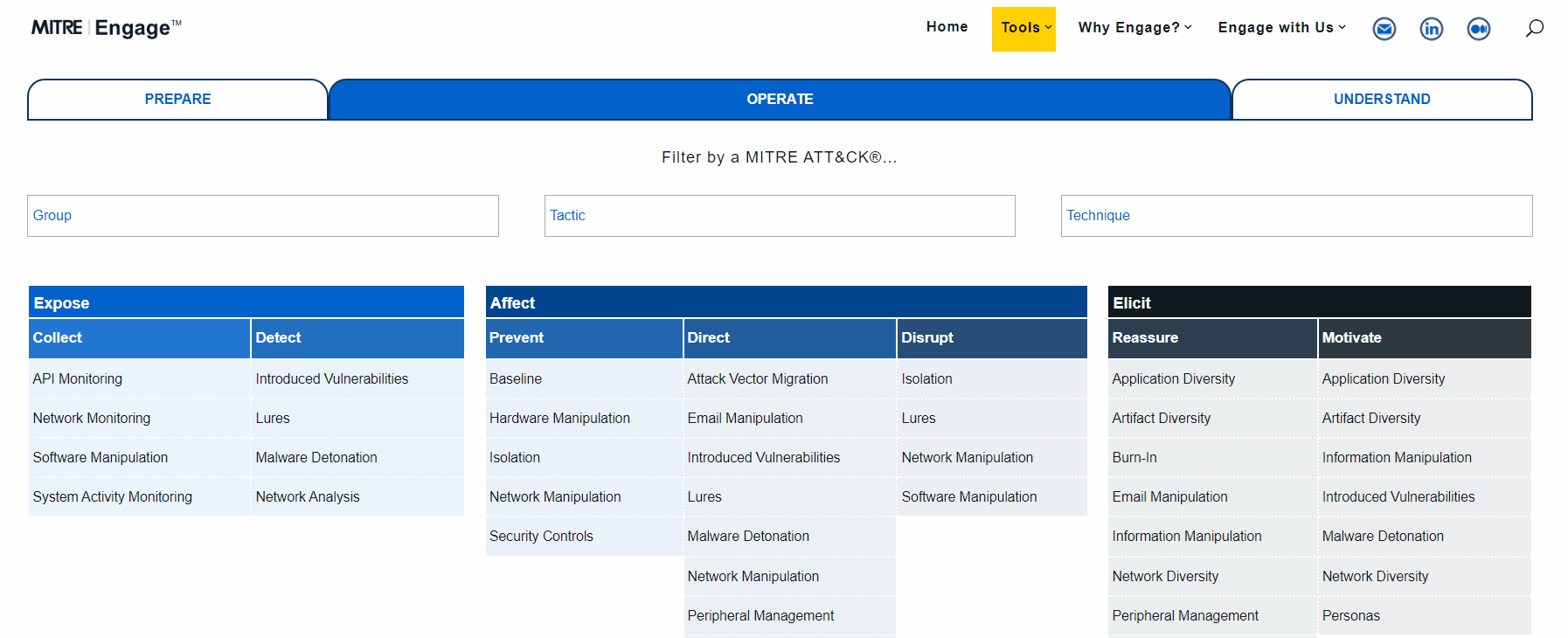Click the Expose goal header

tap(246, 302)
